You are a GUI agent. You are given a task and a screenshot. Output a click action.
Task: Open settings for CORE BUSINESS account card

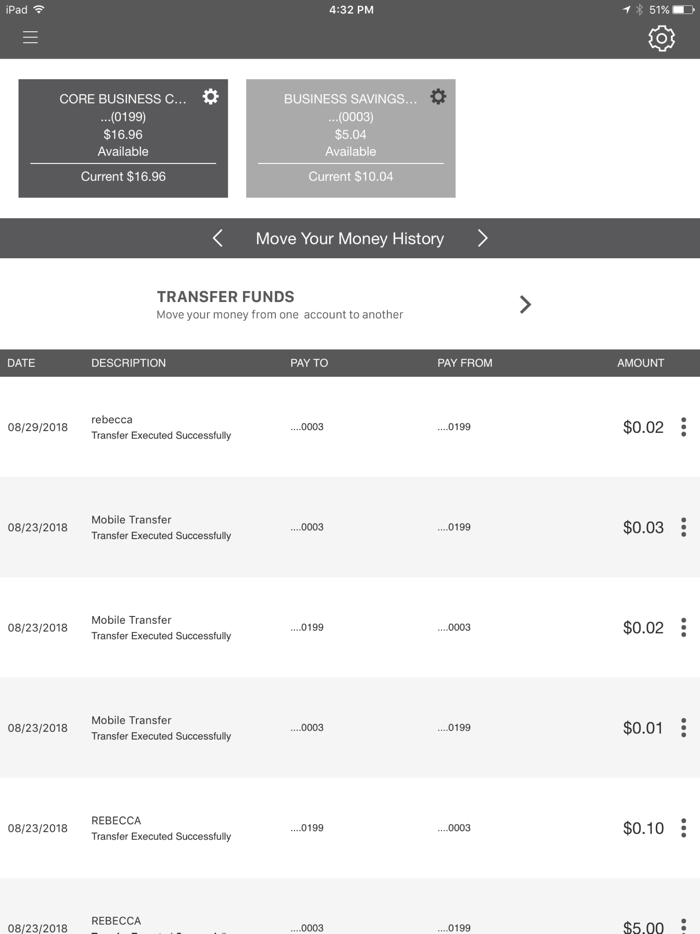(x=210, y=96)
